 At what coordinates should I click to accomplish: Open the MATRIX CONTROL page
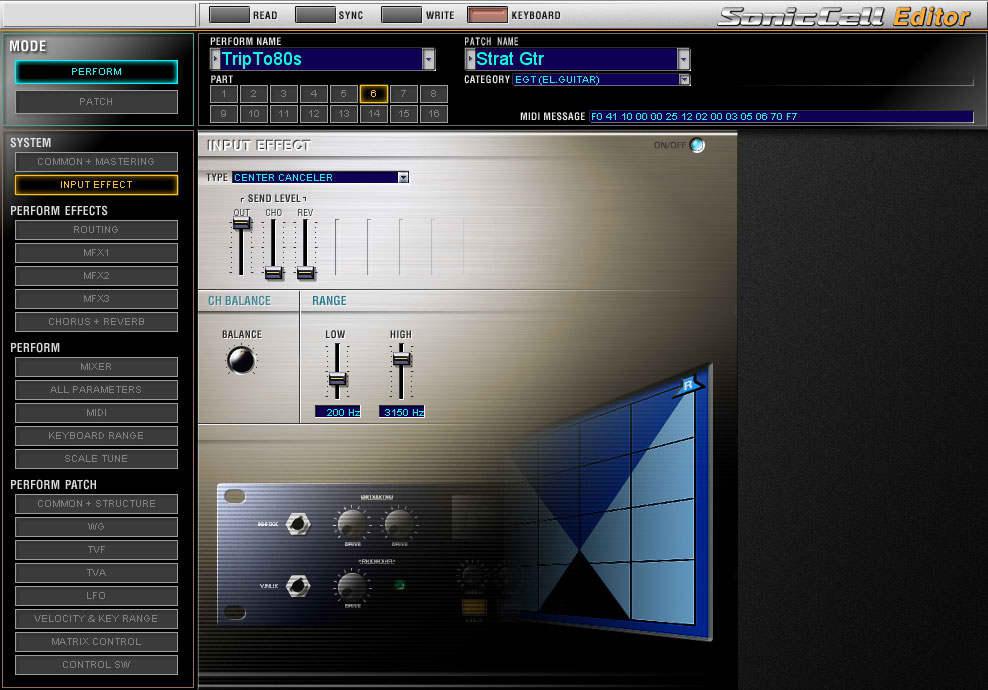coord(96,642)
